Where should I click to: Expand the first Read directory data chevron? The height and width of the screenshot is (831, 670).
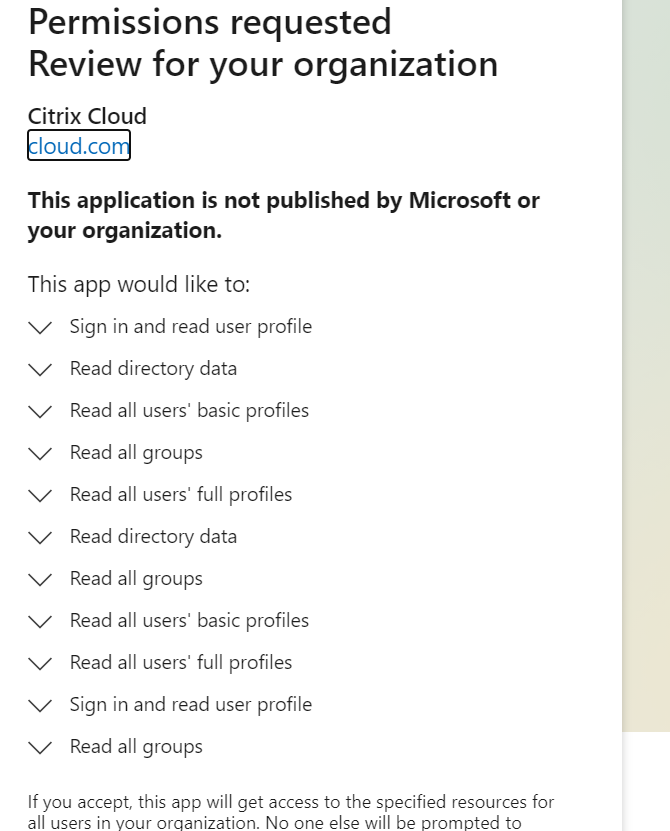[x=40, y=369]
